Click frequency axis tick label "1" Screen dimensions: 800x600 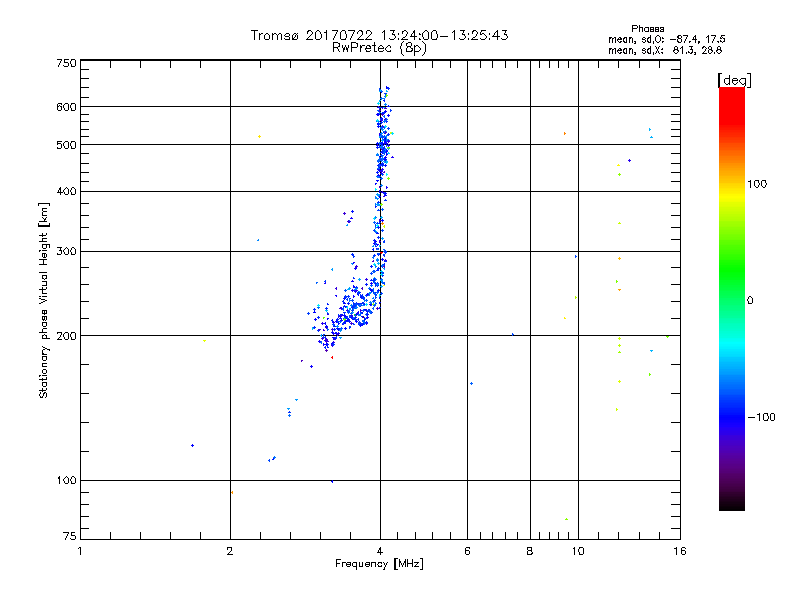point(80,551)
